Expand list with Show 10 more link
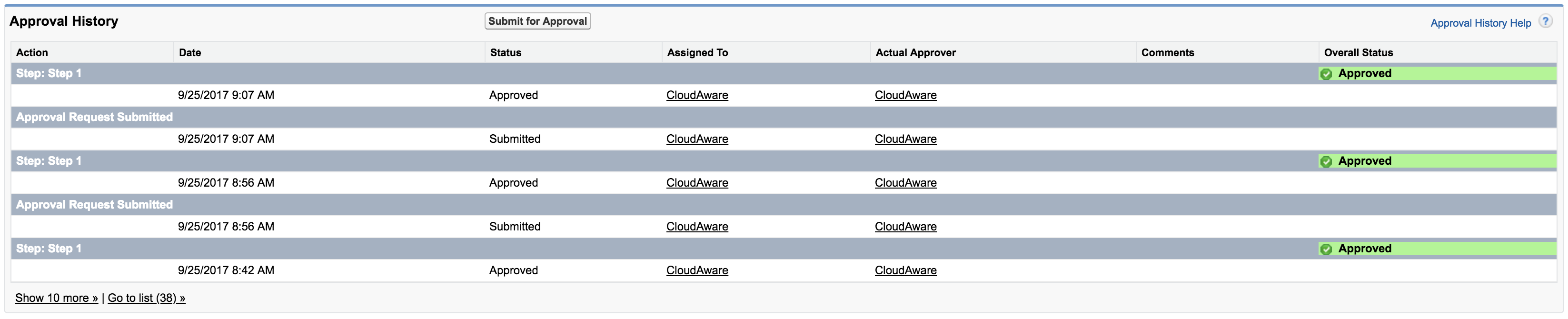Image resolution: width=1568 pixels, height=319 pixels. coord(56,298)
